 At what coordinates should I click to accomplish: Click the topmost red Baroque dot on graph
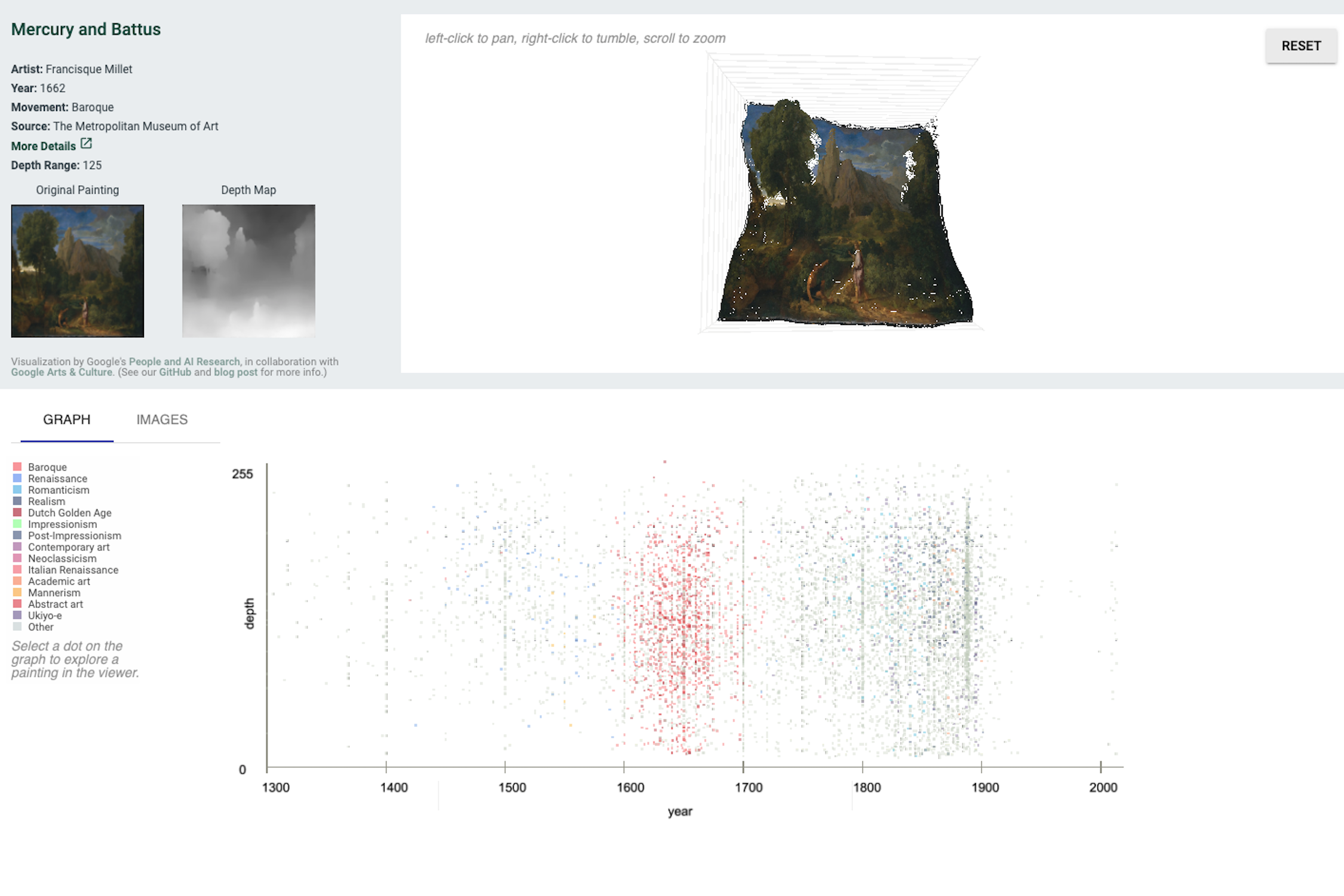[x=665, y=462]
